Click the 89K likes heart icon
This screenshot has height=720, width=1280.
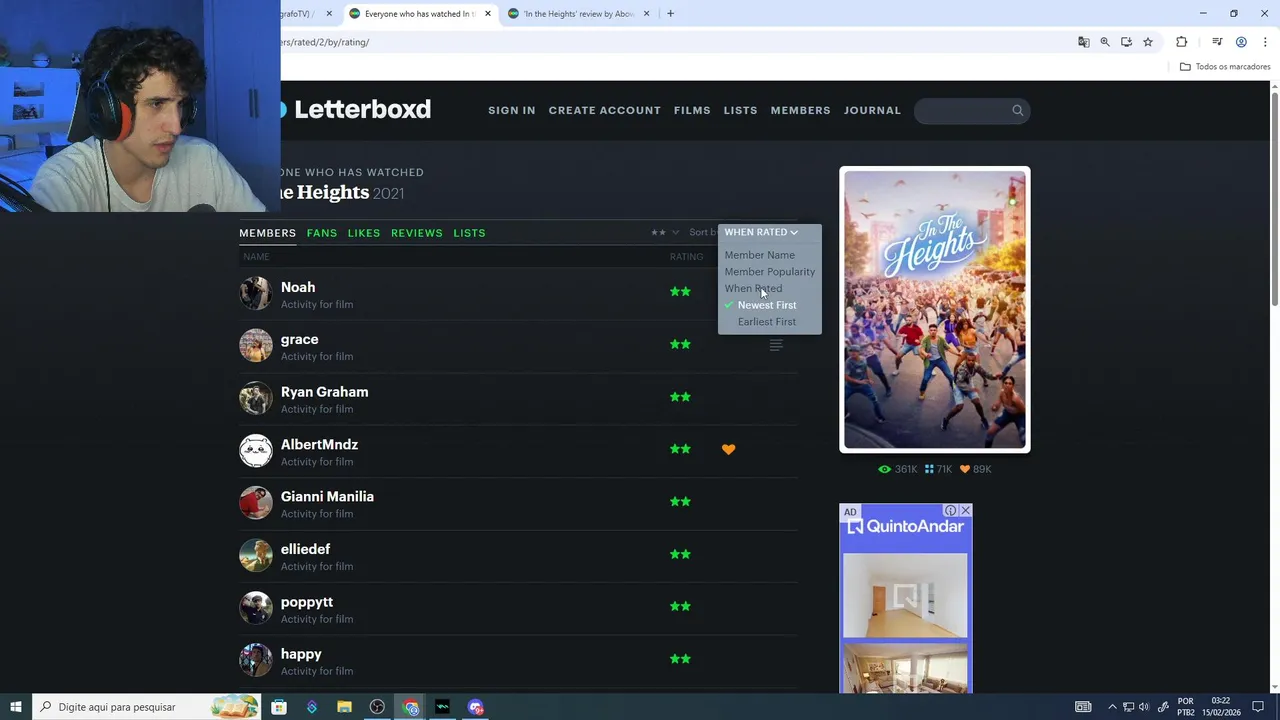[x=965, y=469]
